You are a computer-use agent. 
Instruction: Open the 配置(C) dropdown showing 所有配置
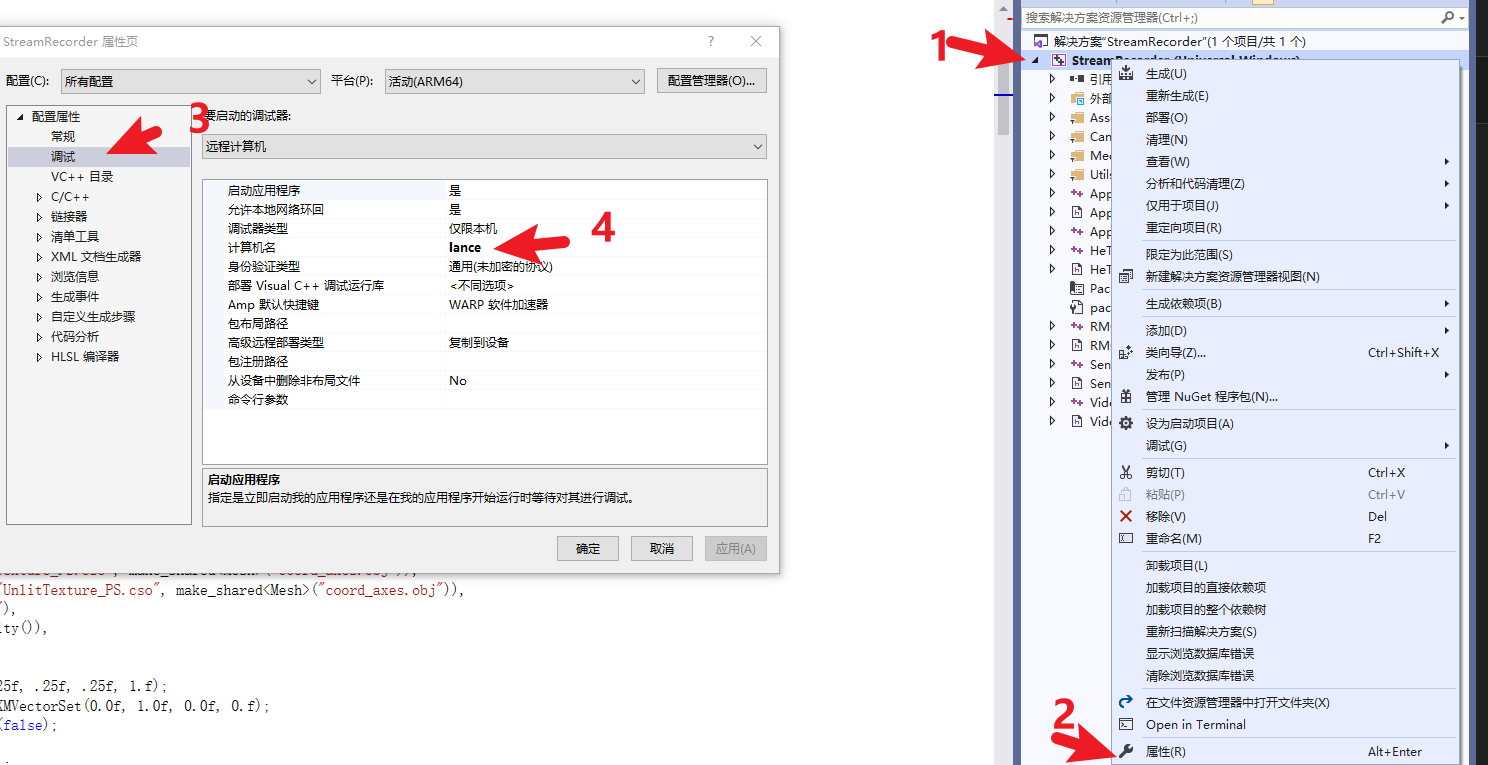click(190, 81)
